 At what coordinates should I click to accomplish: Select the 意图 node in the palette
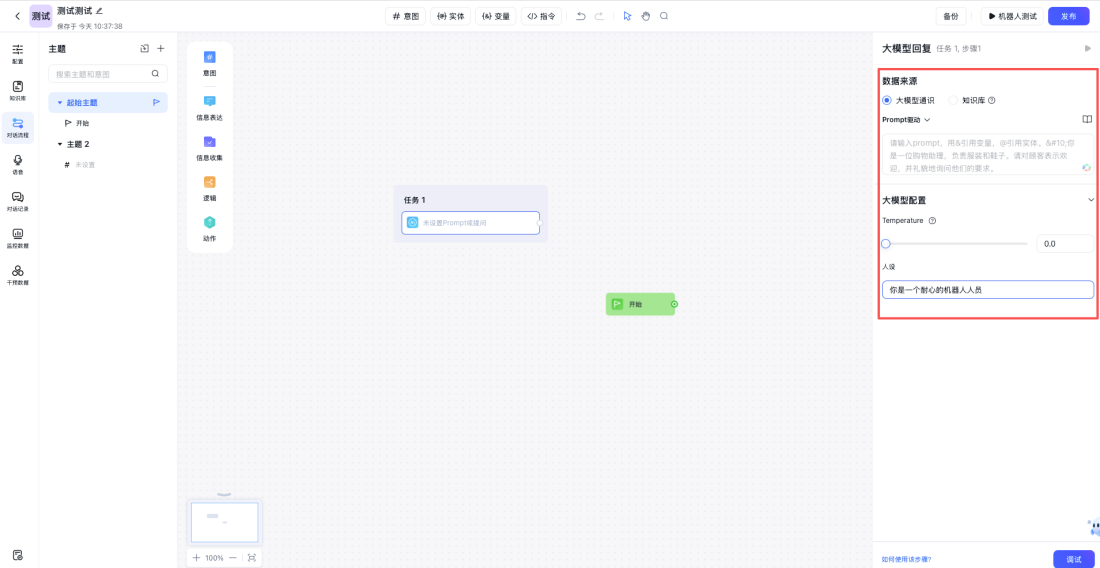(210, 62)
